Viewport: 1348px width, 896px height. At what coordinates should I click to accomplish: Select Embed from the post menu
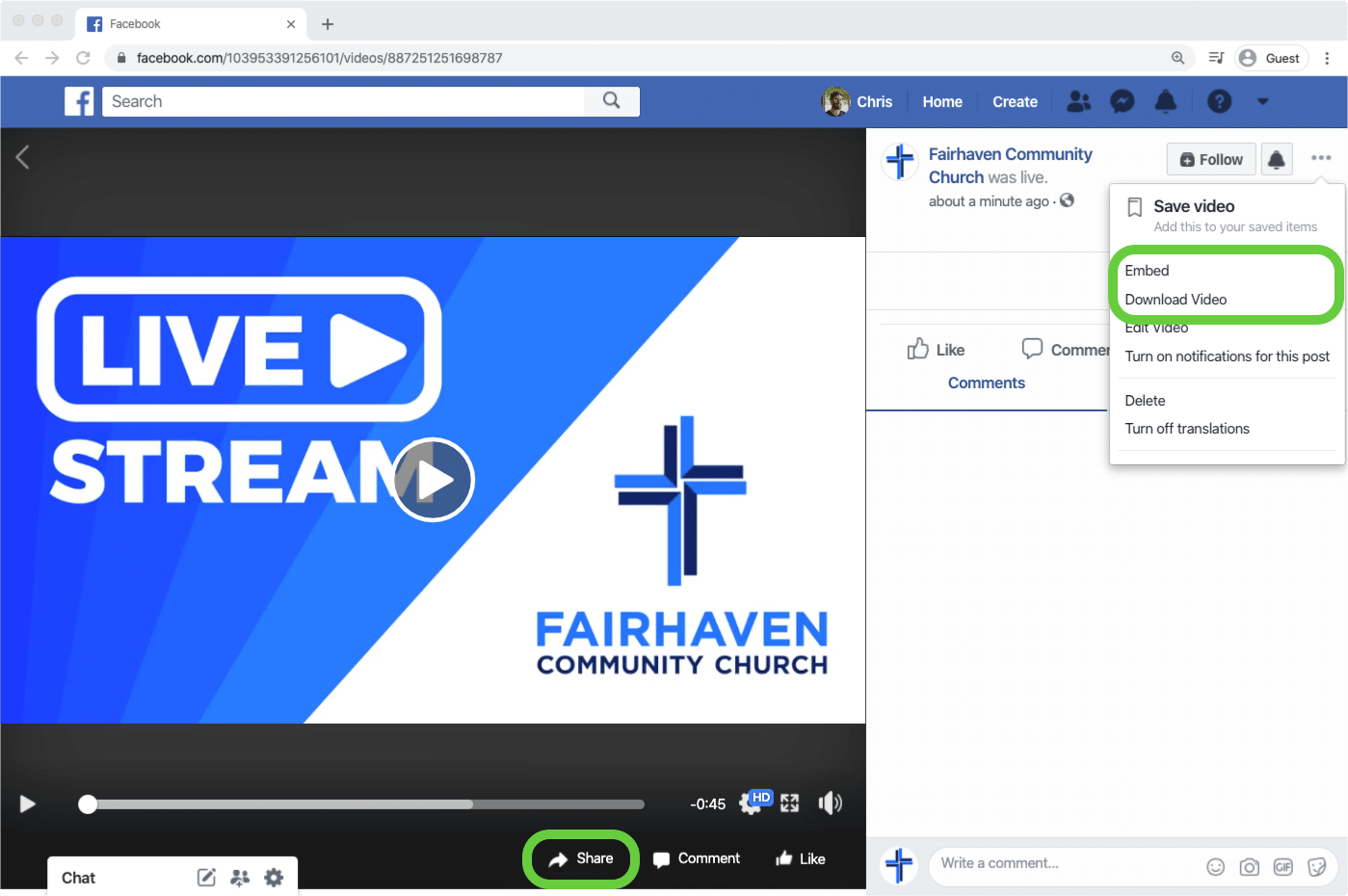pyautogui.click(x=1147, y=271)
